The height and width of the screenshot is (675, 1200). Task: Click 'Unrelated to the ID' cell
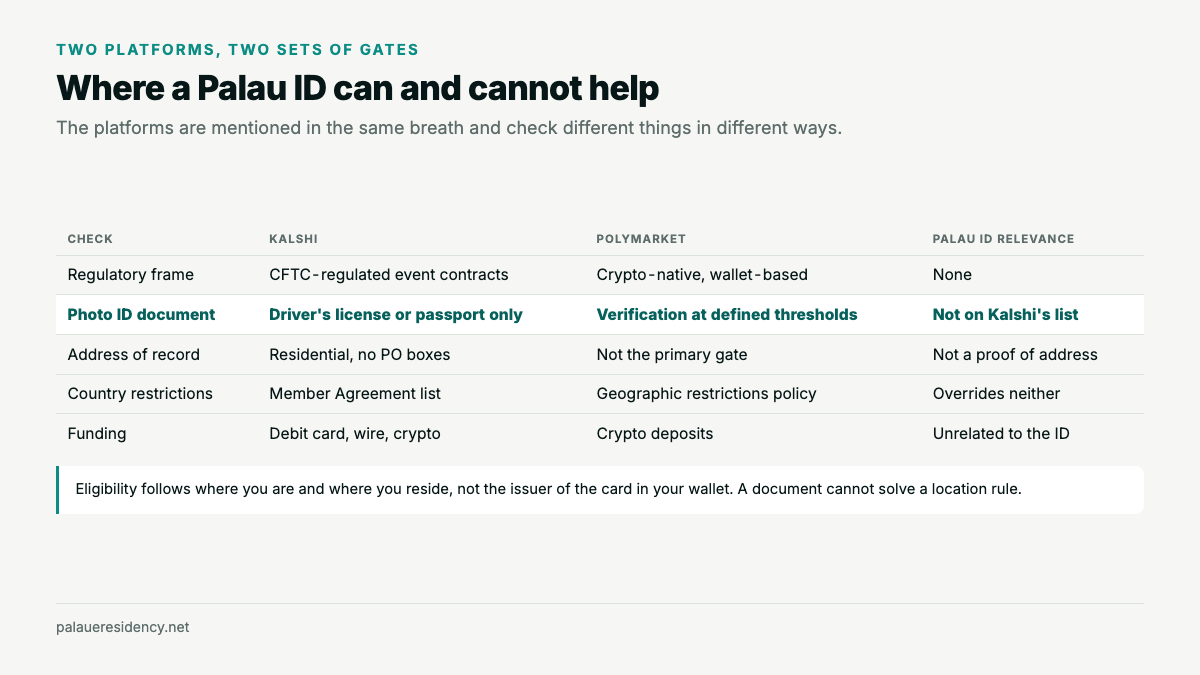(x=1001, y=433)
